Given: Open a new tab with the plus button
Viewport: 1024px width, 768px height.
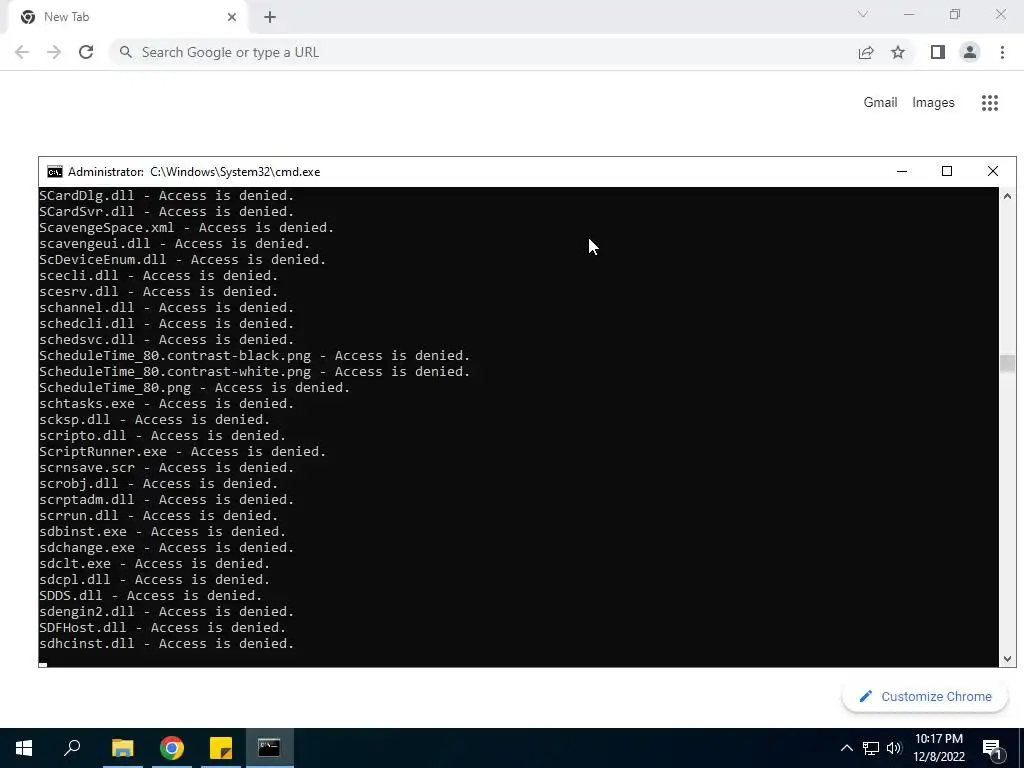Looking at the screenshot, I should coord(270,17).
